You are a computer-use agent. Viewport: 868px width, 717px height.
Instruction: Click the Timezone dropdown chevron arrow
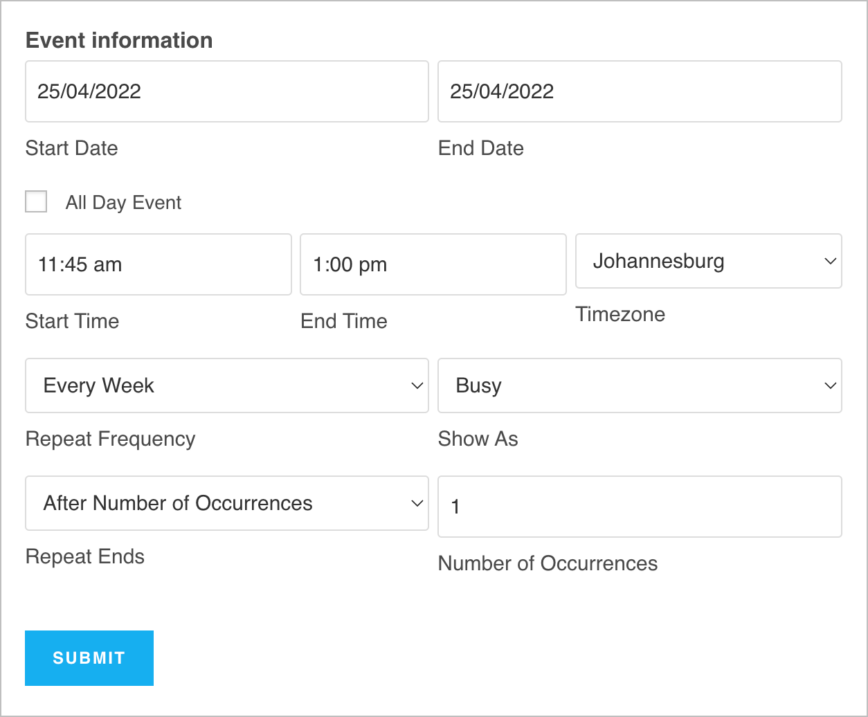(829, 261)
